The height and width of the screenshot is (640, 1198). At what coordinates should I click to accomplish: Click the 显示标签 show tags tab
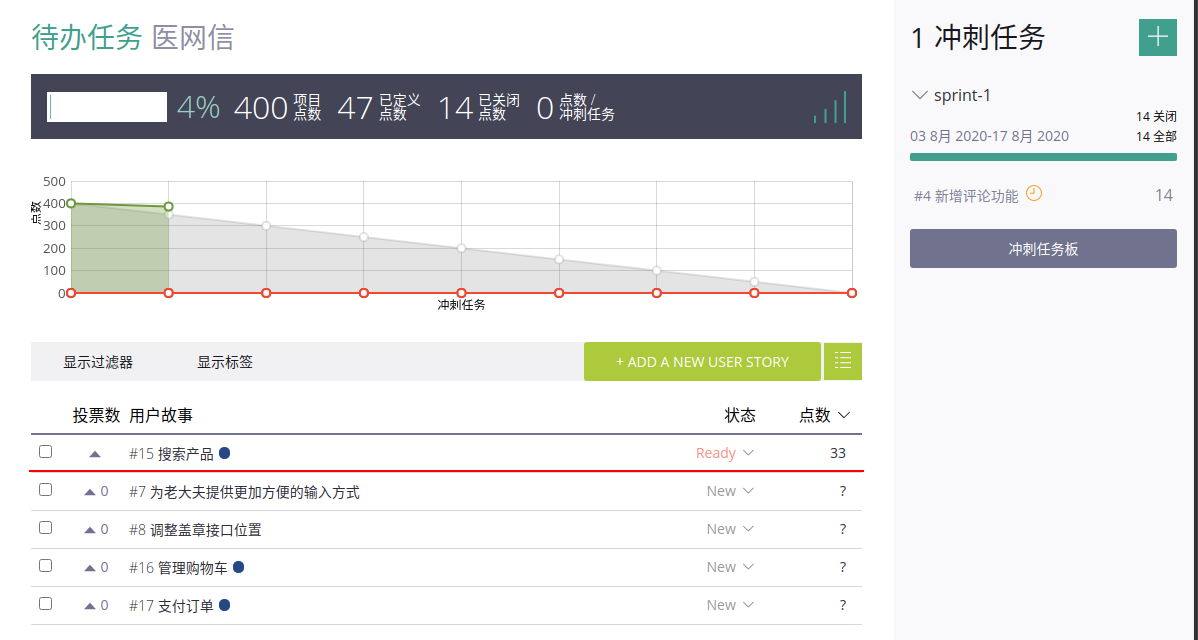click(x=225, y=362)
